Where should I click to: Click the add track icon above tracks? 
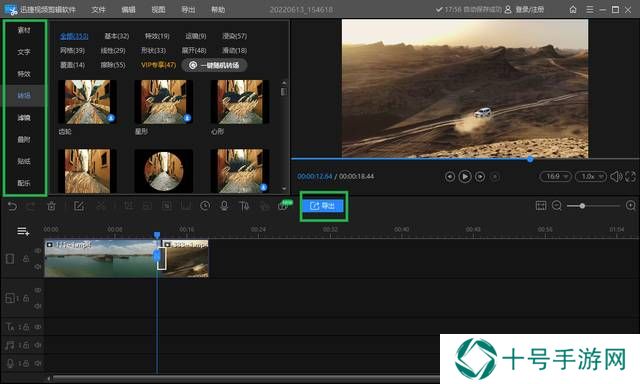click(x=23, y=232)
